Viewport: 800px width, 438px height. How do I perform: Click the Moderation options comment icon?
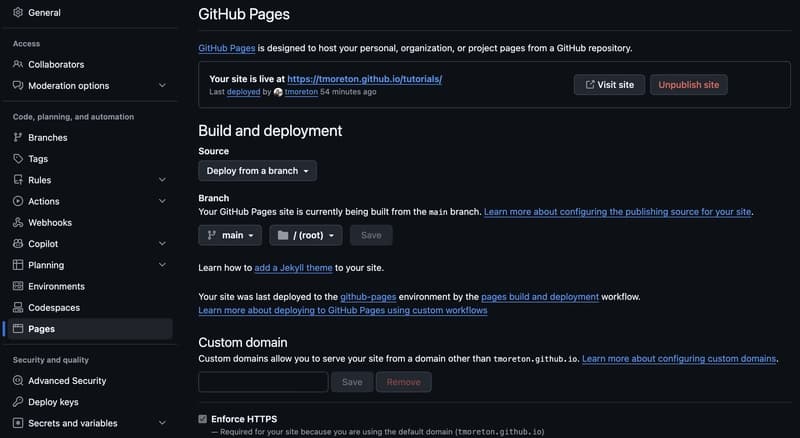pyautogui.click(x=18, y=85)
